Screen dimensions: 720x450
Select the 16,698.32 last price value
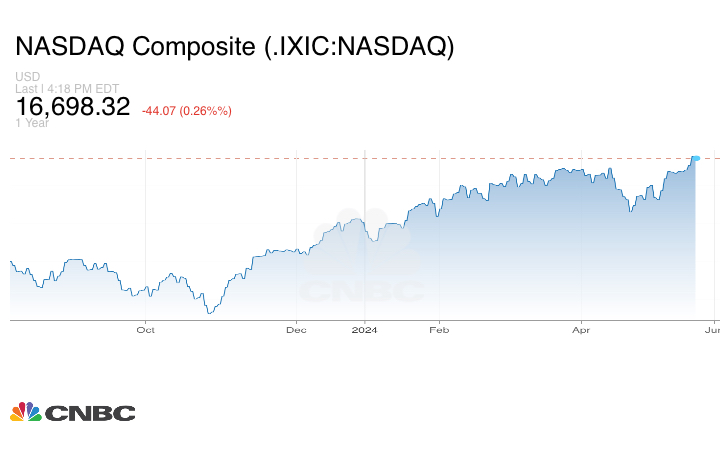tap(73, 107)
